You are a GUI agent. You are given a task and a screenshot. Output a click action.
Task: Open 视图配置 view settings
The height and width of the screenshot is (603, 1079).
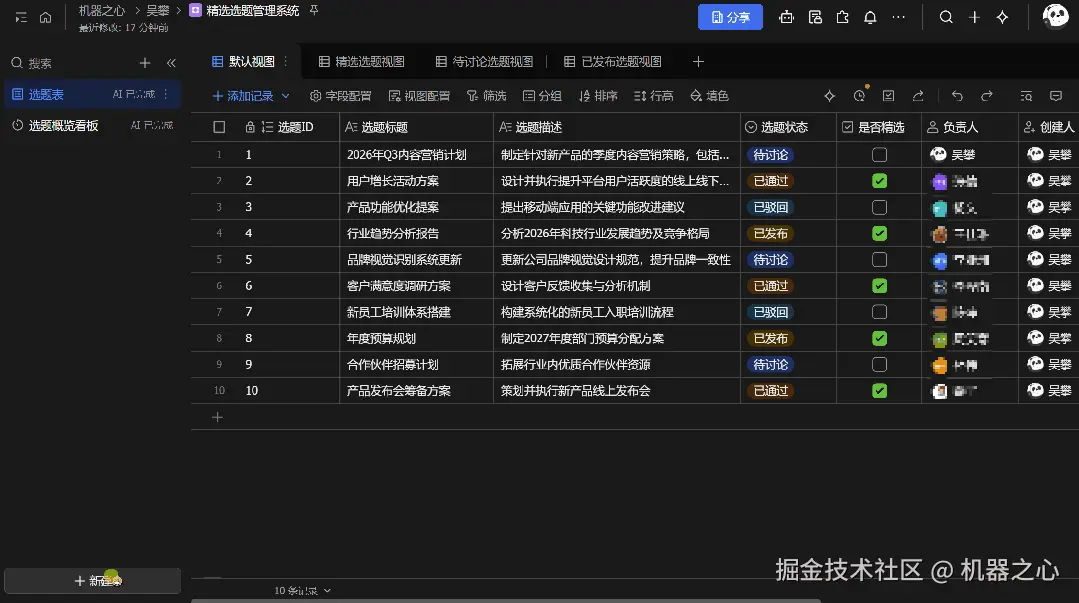(419, 96)
